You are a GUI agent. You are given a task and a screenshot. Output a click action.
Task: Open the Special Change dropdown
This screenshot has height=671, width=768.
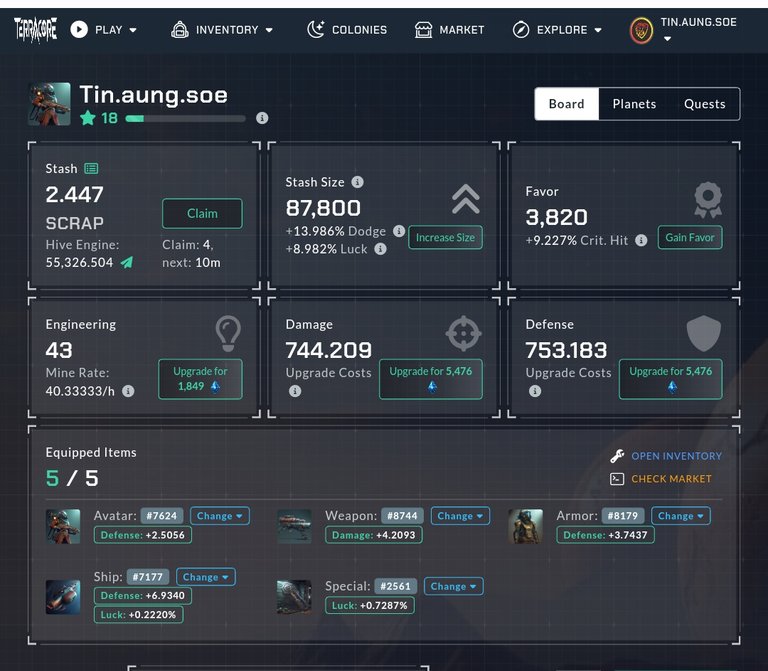click(453, 586)
